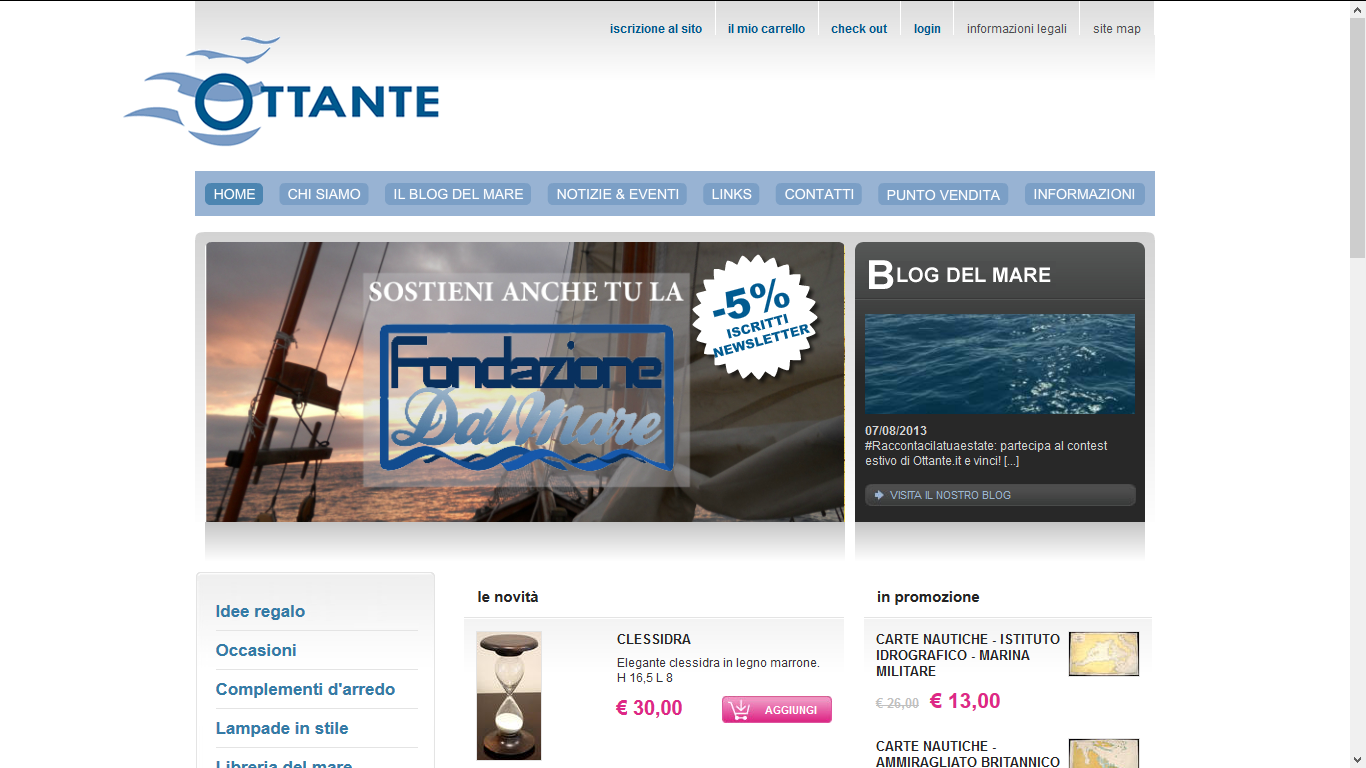Add Clessidra with the AGGIUNGI button

pyautogui.click(x=777, y=710)
